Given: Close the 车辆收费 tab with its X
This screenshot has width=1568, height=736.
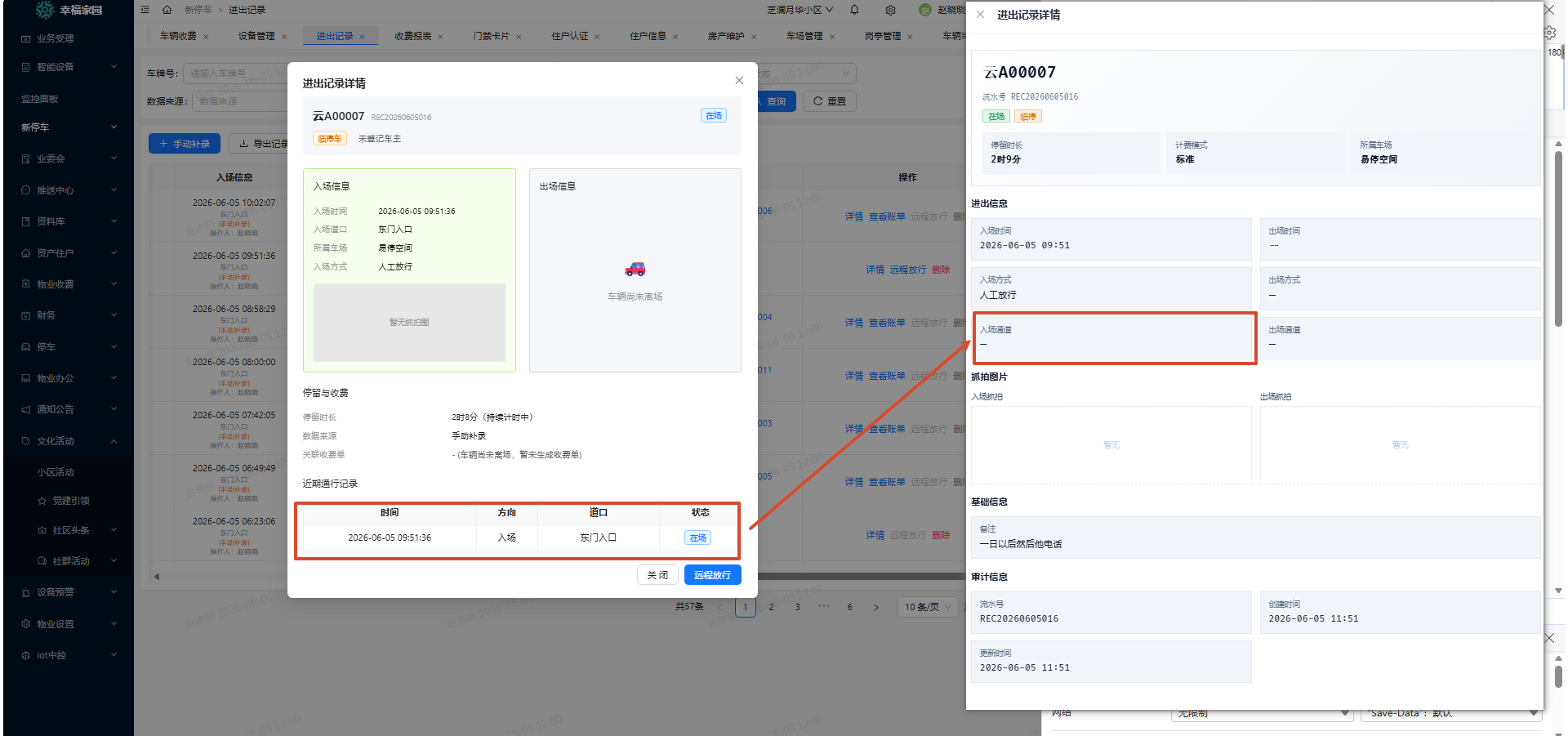Looking at the screenshot, I should coord(206,36).
